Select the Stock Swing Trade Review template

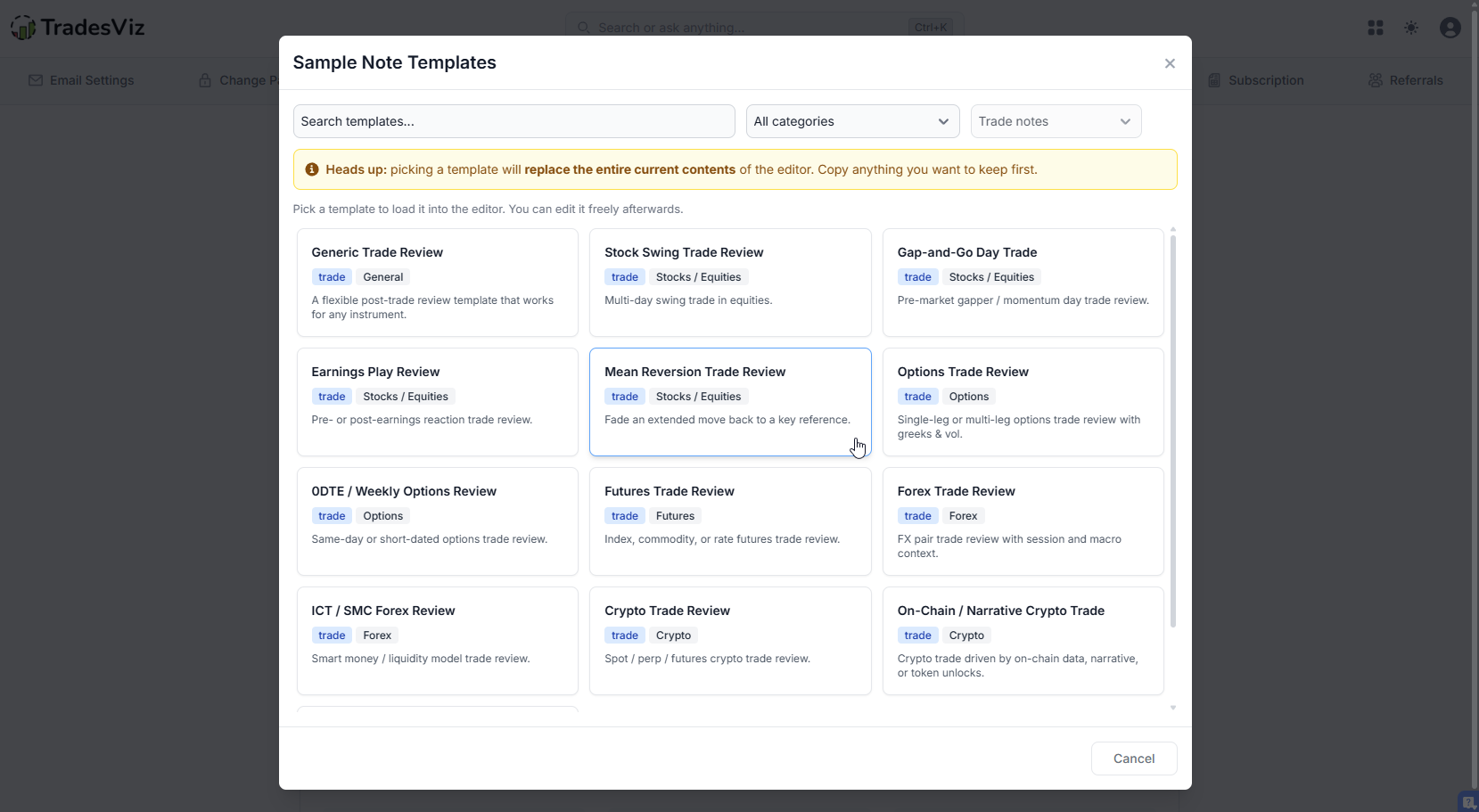730,283
